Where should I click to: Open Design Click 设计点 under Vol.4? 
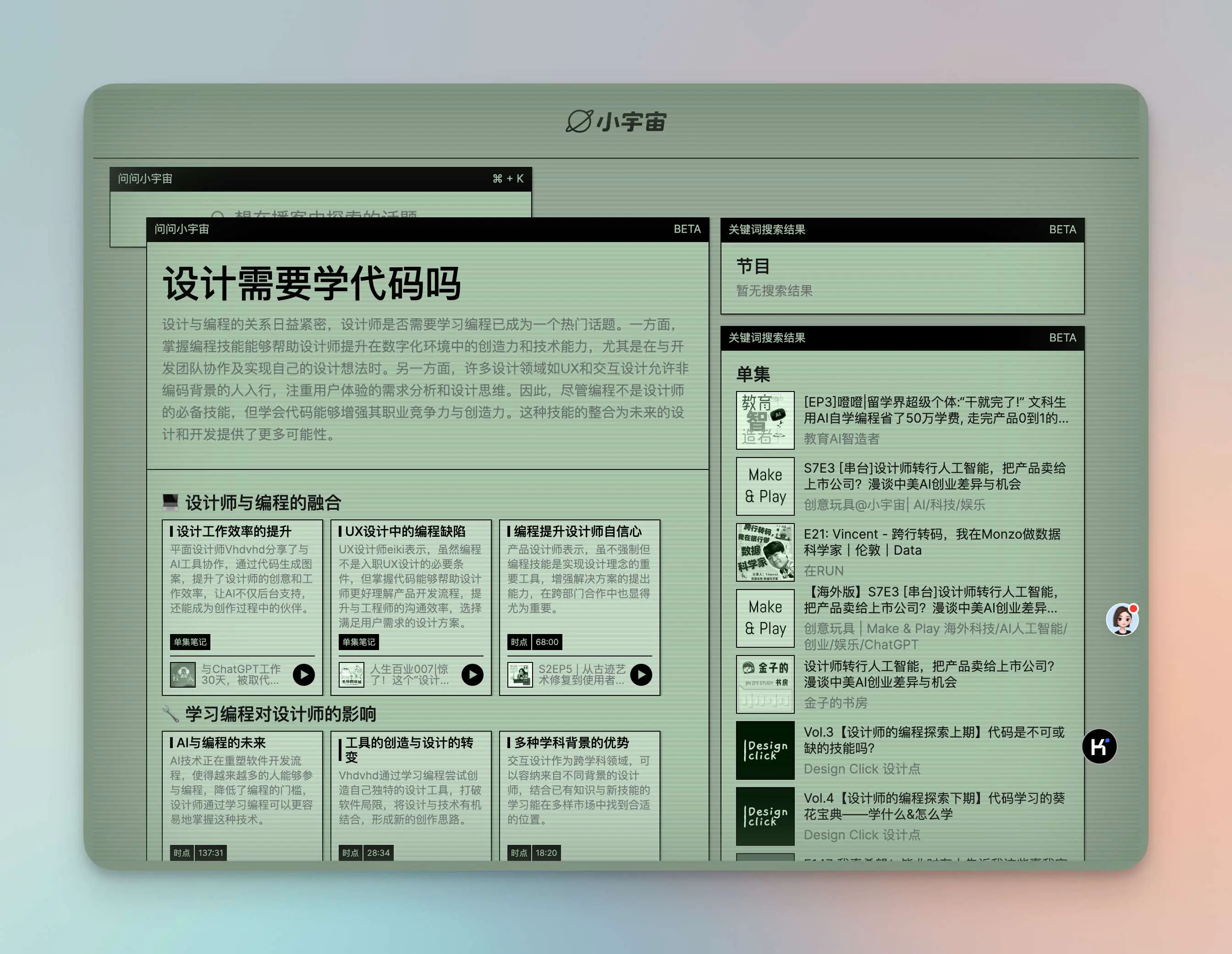click(862, 834)
